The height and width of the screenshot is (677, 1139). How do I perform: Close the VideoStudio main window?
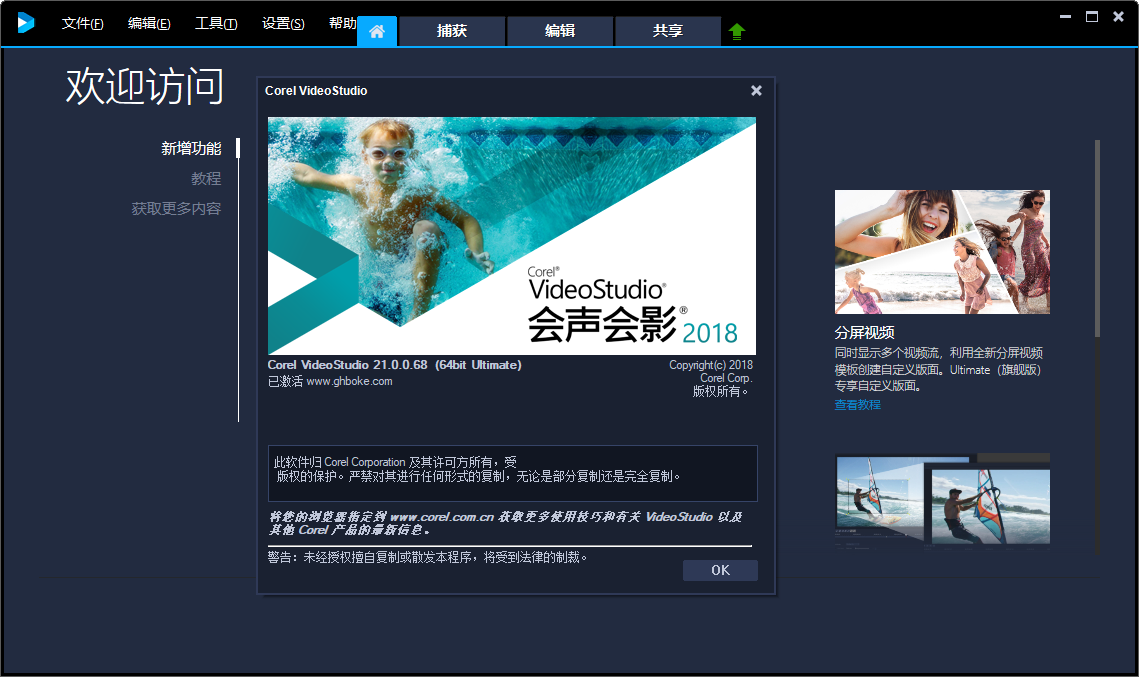tap(1119, 16)
